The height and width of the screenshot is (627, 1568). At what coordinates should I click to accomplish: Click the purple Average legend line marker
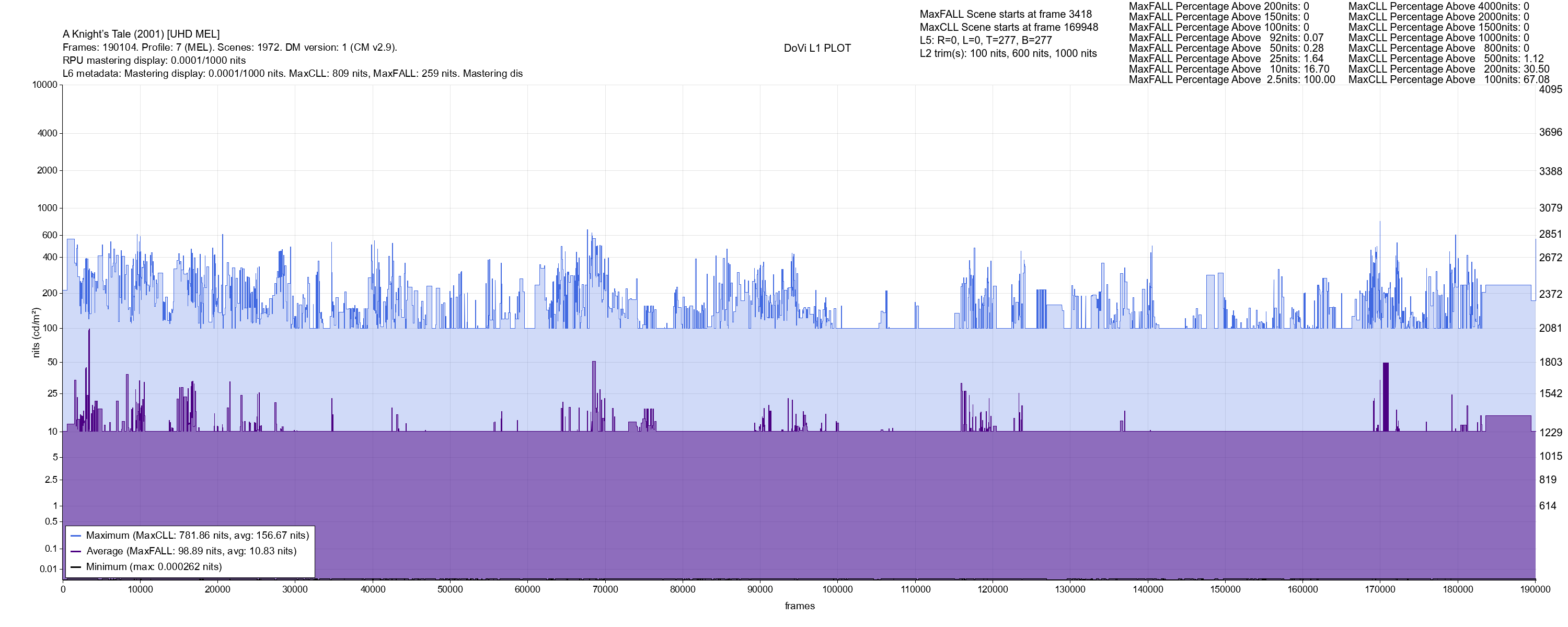76,552
